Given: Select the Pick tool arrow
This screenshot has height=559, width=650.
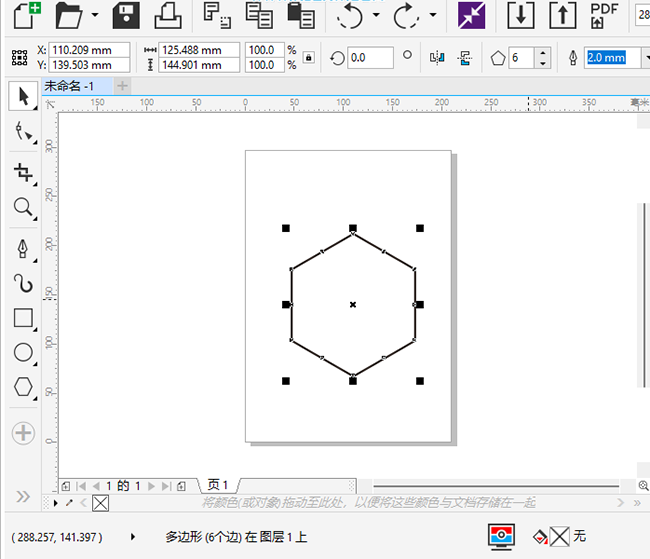Looking at the screenshot, I should tap(22, 96).
